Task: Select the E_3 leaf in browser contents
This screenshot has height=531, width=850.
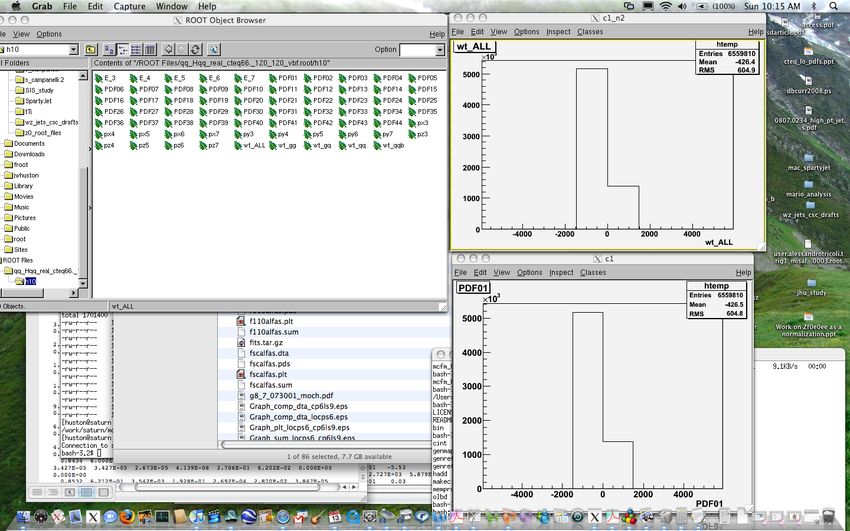Action: tap(105, 78)
